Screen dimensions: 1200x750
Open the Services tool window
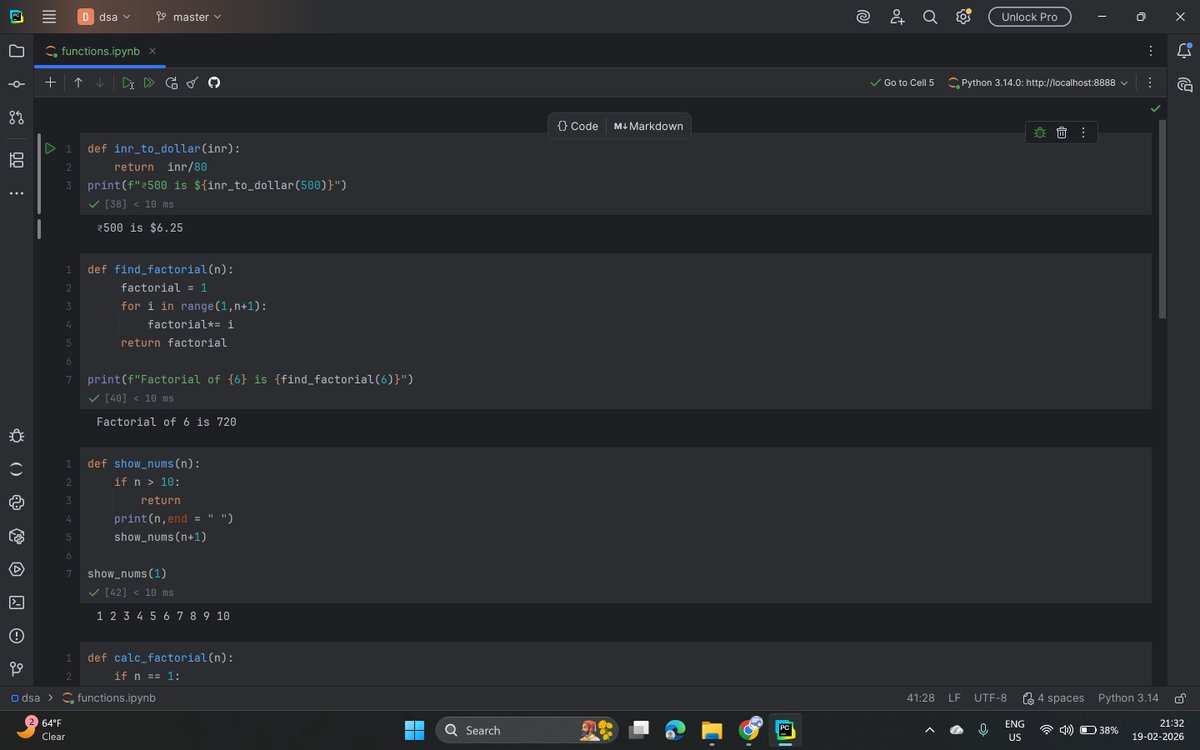pyautogui.click(x=16, y=569)
